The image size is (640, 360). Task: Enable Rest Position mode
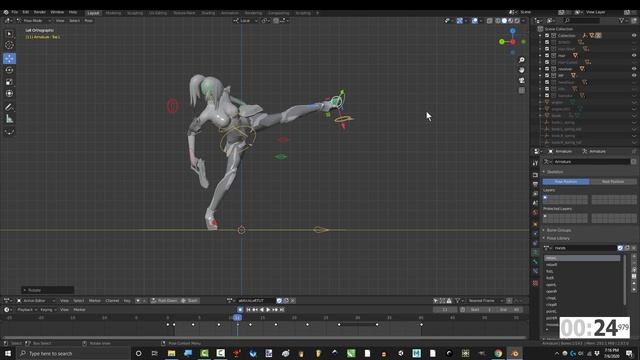tap(613, 182)
